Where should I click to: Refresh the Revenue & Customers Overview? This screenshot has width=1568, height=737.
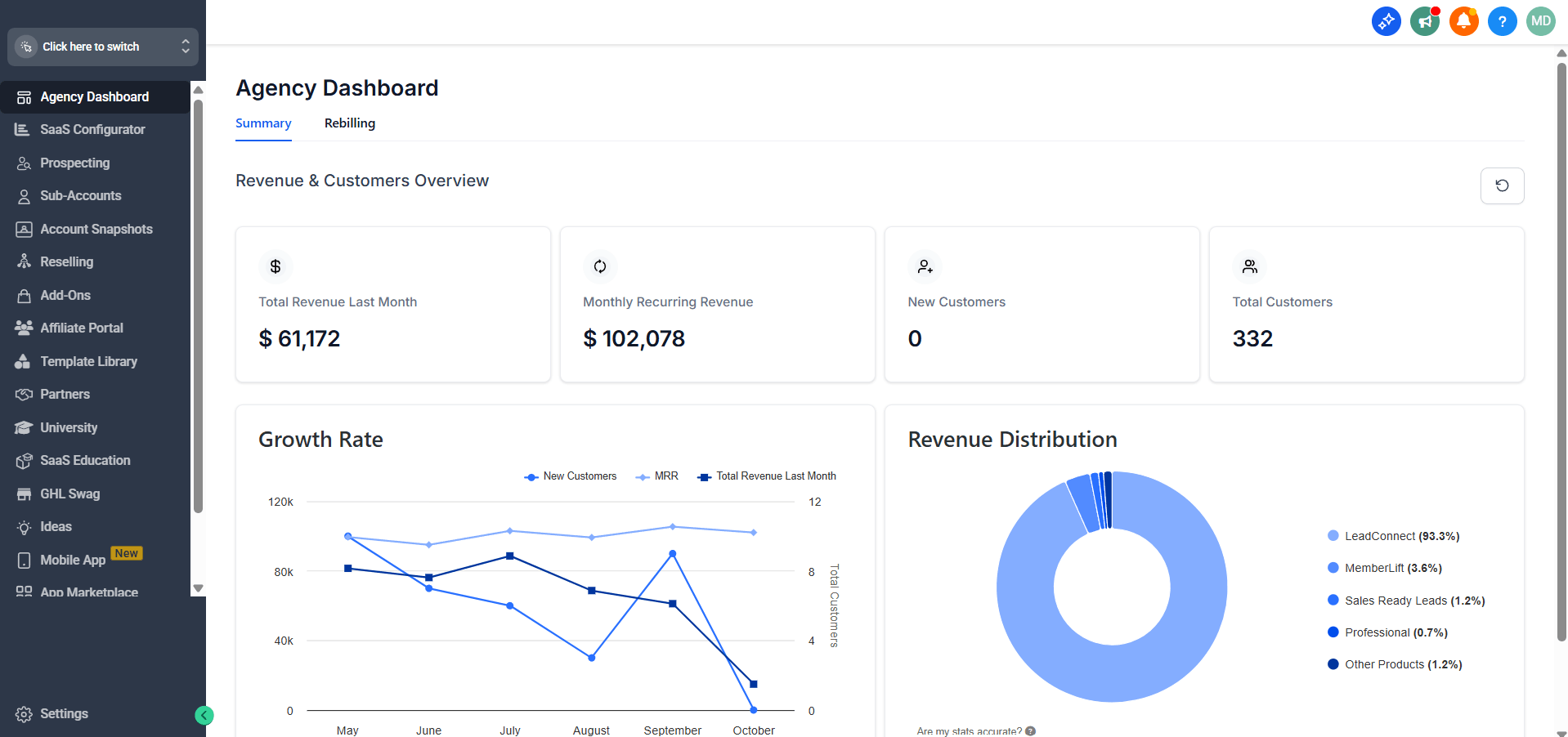pos(1502,185)
